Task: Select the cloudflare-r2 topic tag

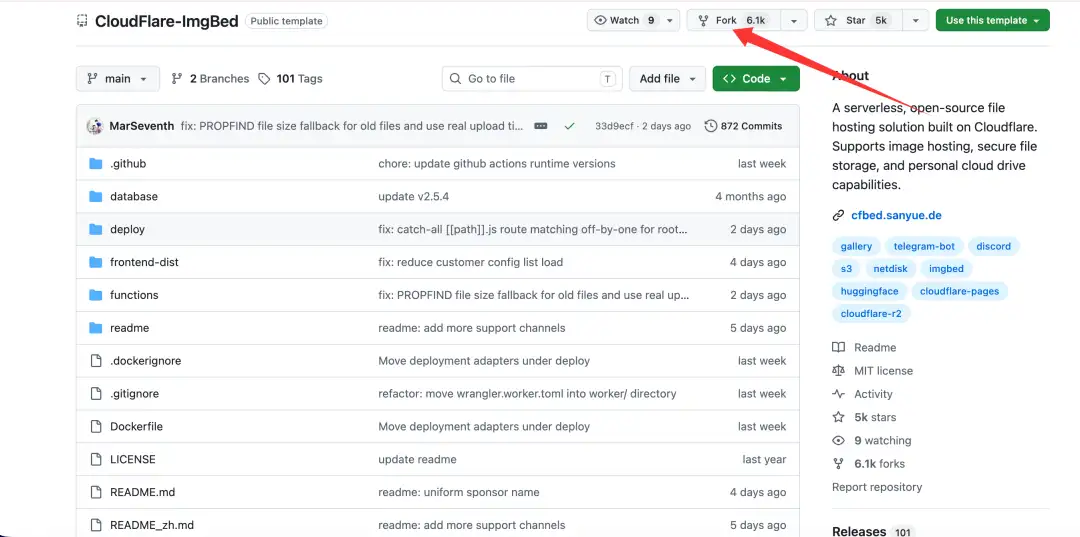Action: [x=871, y=314]
